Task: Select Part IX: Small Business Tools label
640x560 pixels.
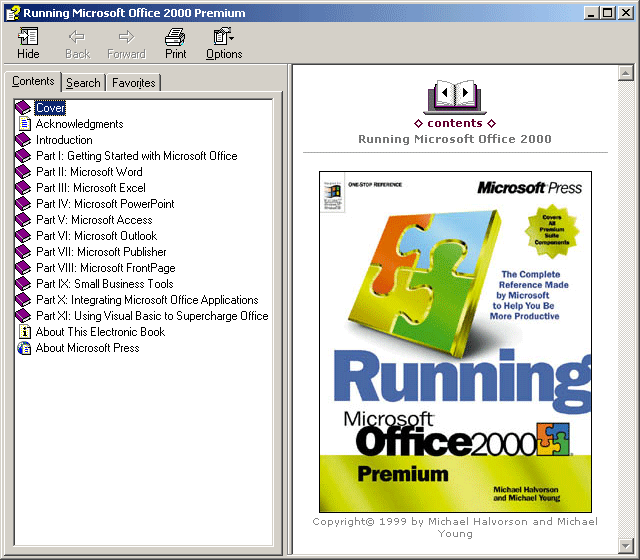Action: 104,284
